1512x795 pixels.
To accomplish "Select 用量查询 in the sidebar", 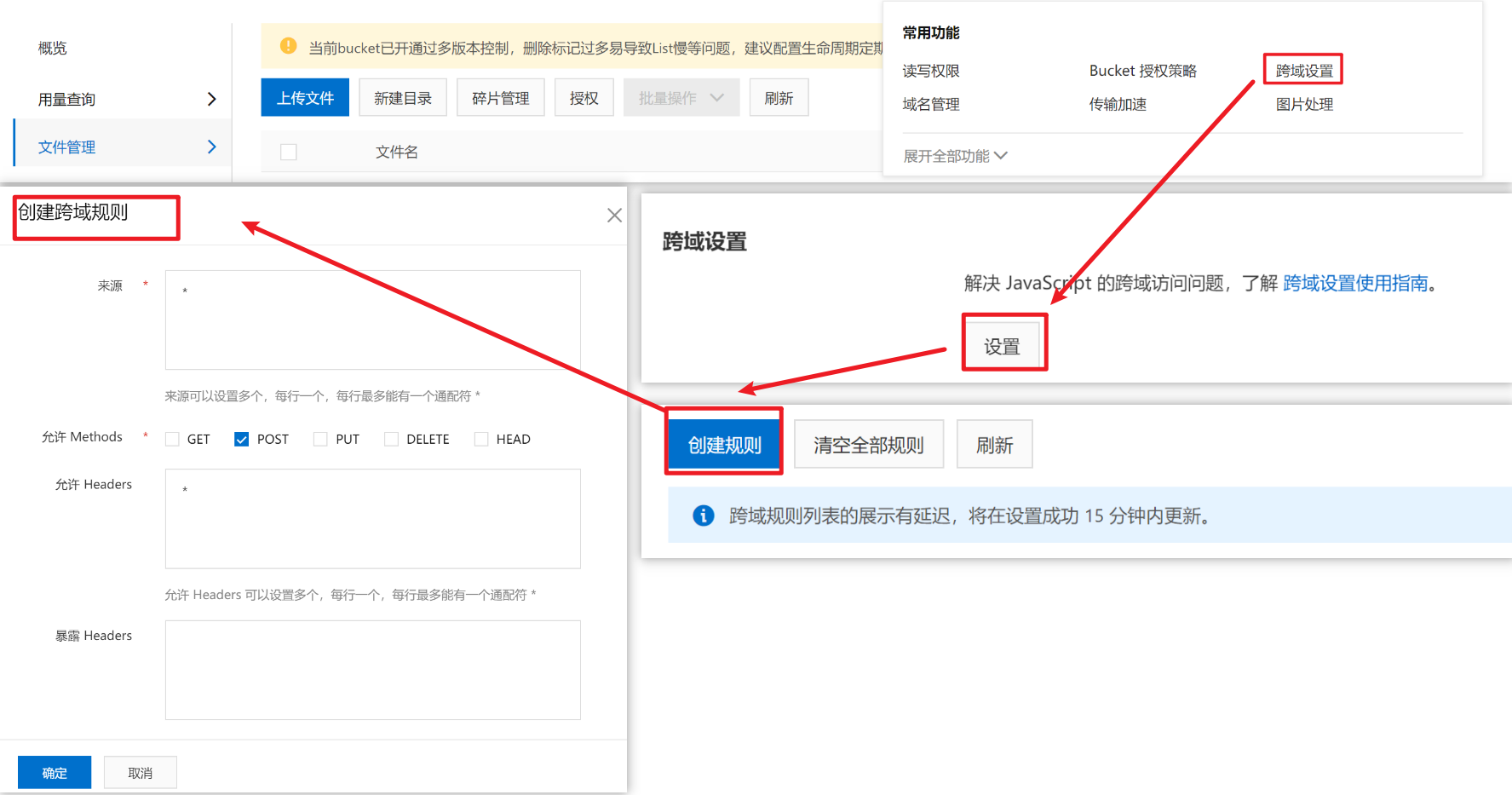I will coord(67,100).
